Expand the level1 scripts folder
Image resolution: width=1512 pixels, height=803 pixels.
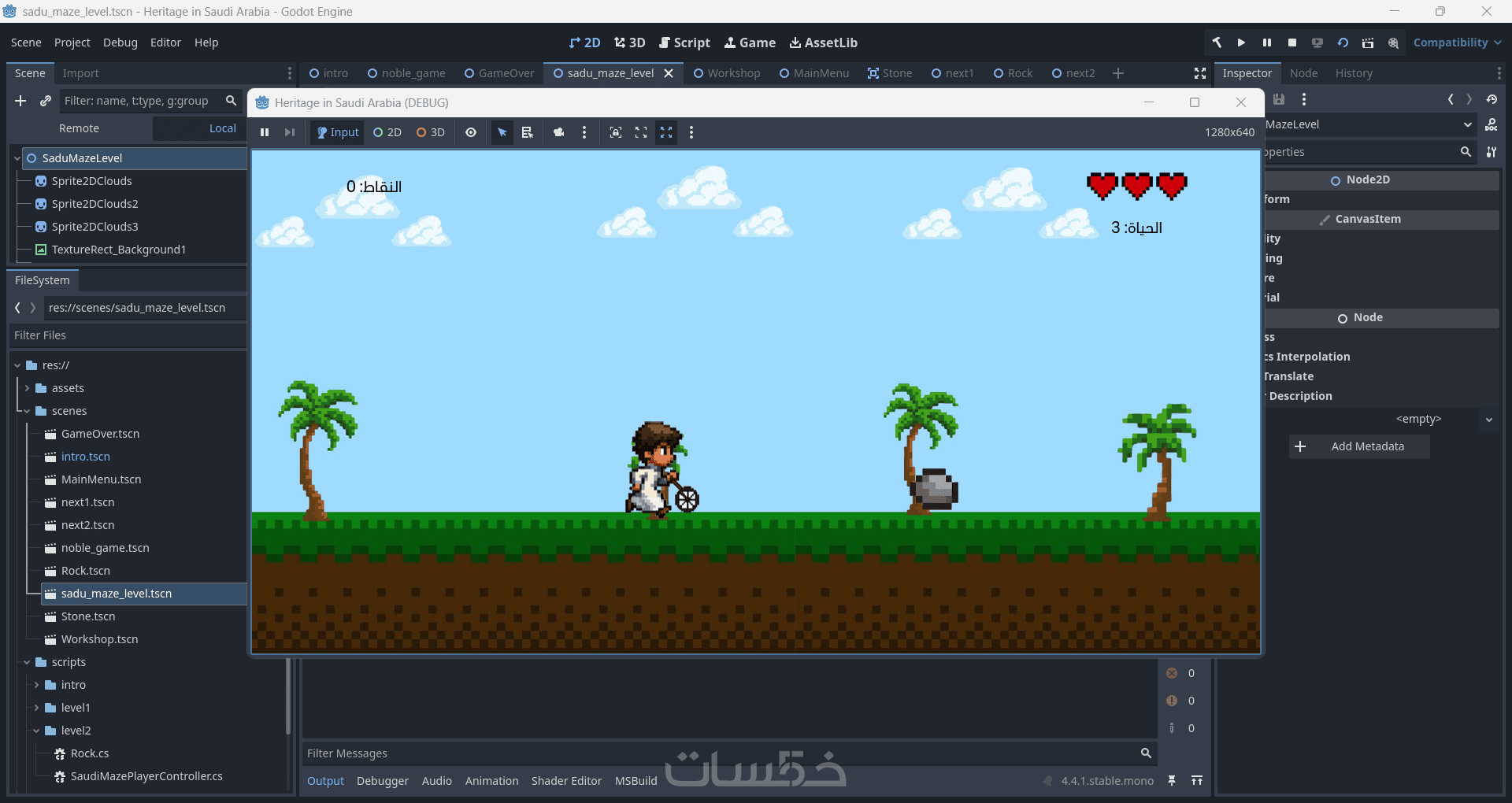[36, 708]
